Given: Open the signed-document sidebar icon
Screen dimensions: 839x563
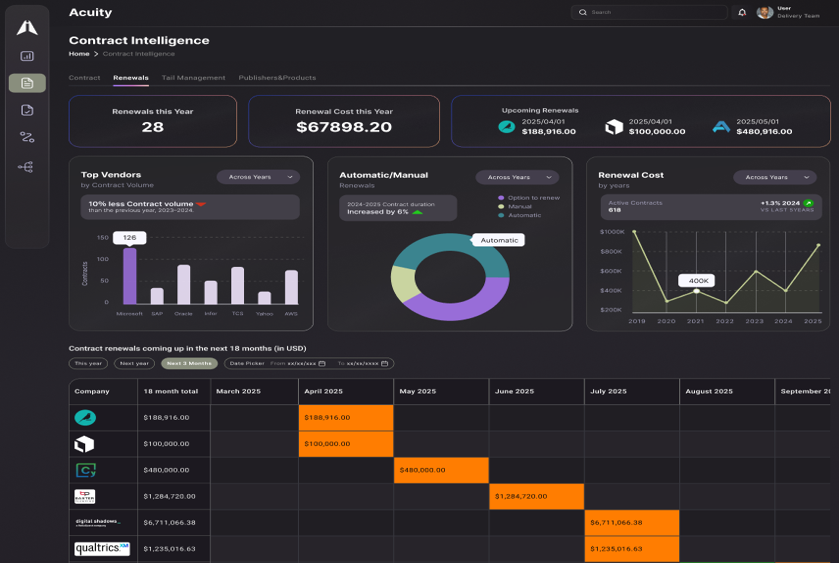Looking at the screenshot, I should [x=27, y=110].
